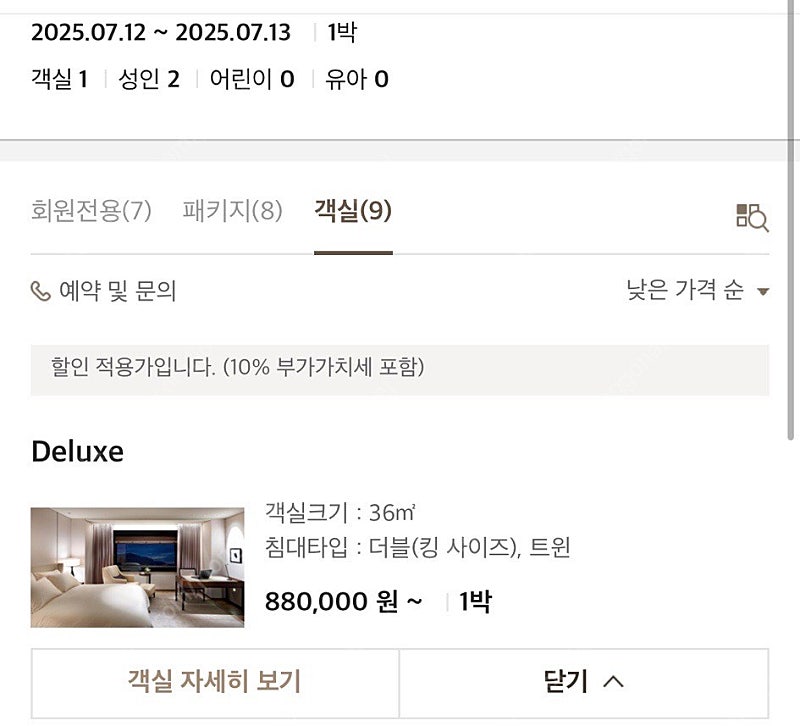Click the 객실 1 room count
The height and width of the screenshot is (726, 800).
tap(60, 79)
